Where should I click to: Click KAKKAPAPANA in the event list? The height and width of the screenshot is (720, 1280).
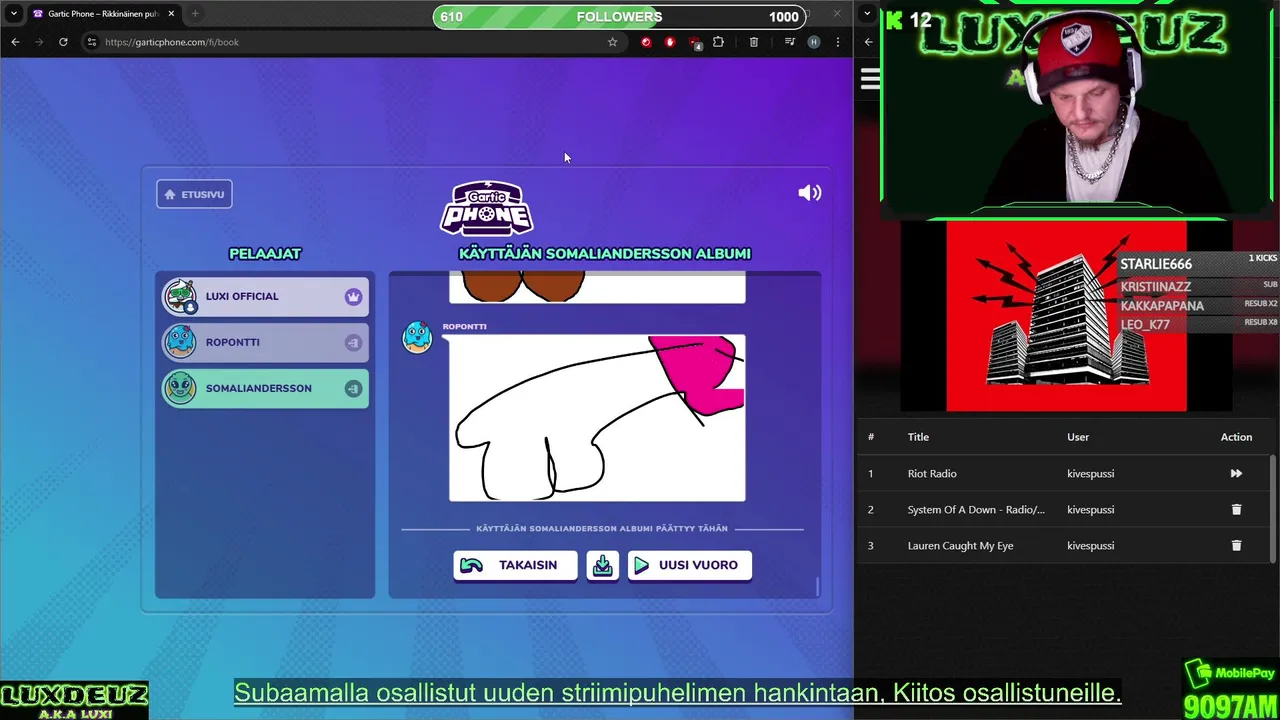[x=1162, y=306]
